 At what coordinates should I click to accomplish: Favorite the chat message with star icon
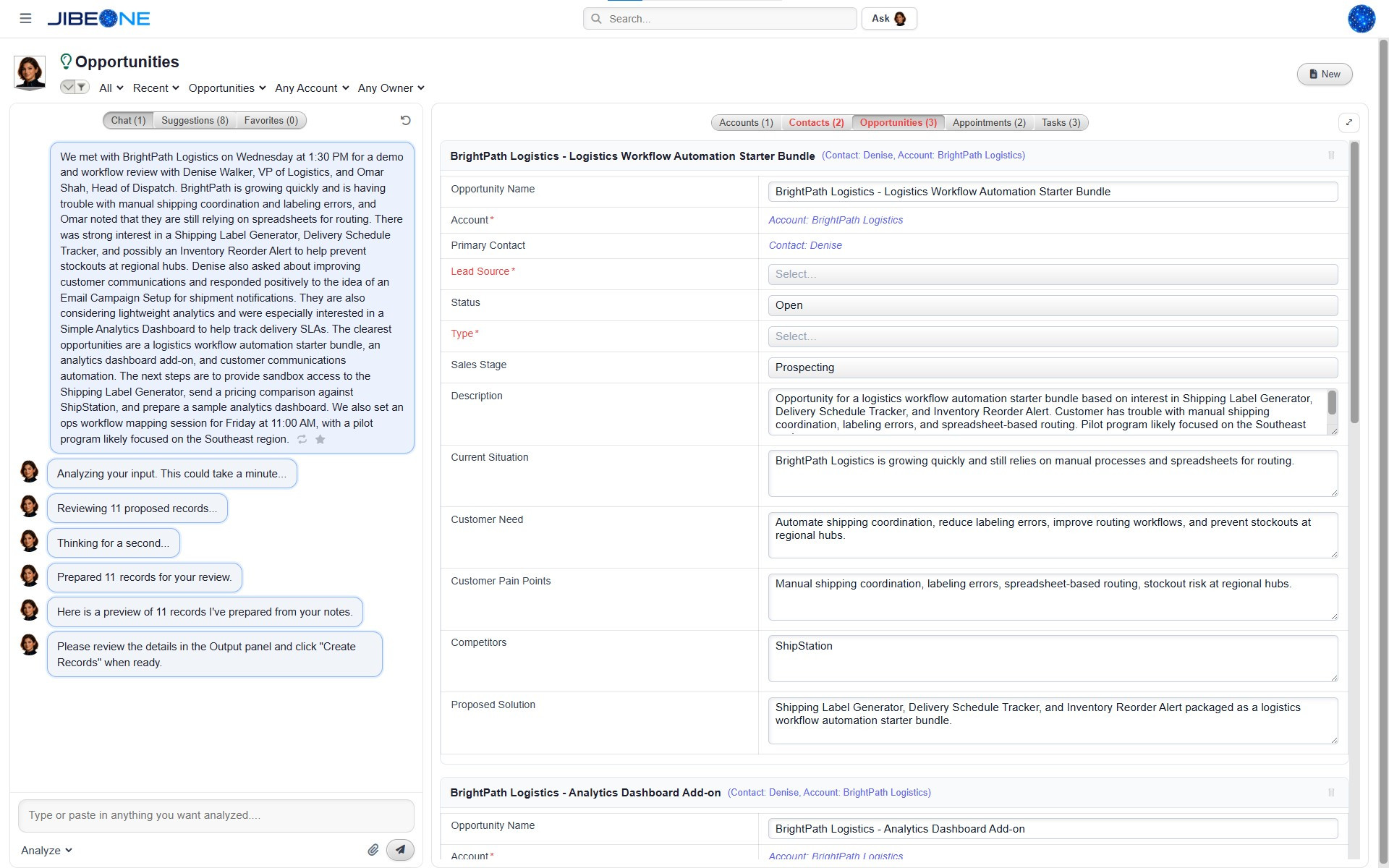tap(320, 439)
